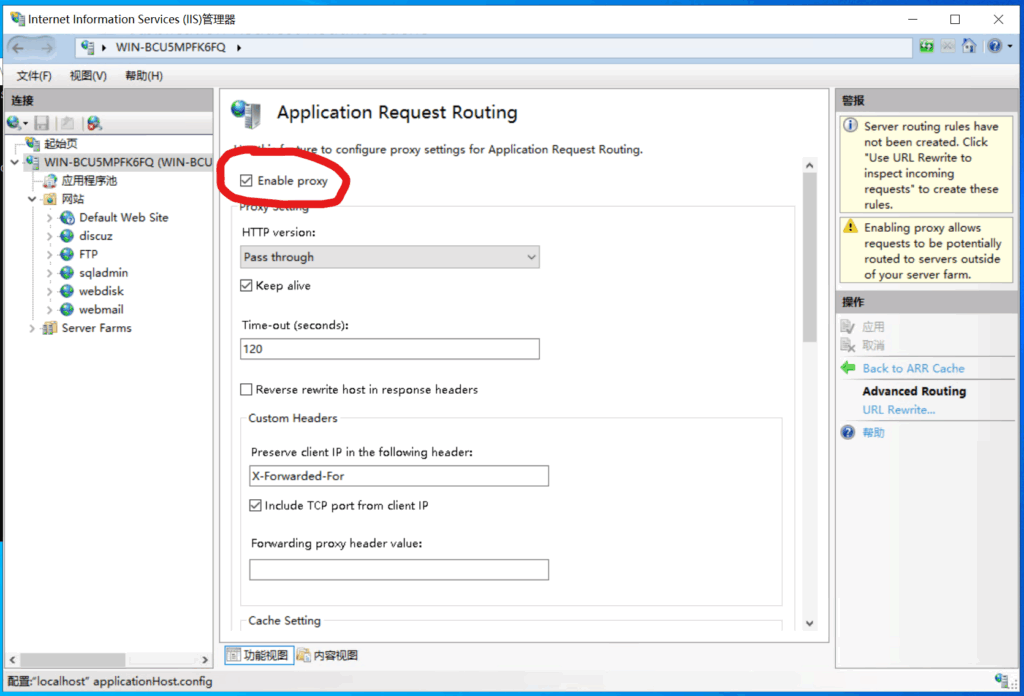The image size is (1024, 696).
Task: Click the blue help icon in Actions pane
Action: tap(848, 432)
